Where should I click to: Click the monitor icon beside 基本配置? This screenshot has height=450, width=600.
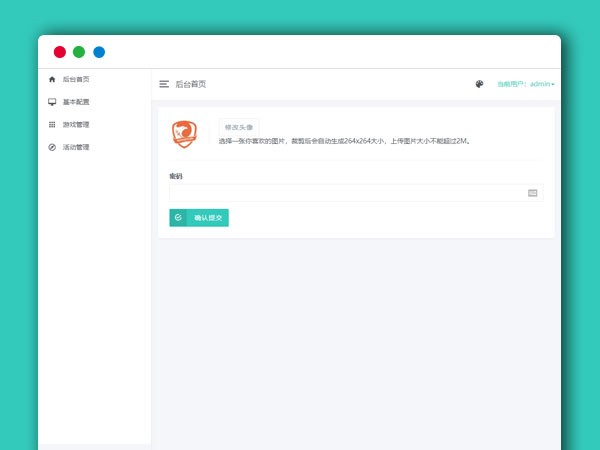pyautogui.click(x=52, y=102)
